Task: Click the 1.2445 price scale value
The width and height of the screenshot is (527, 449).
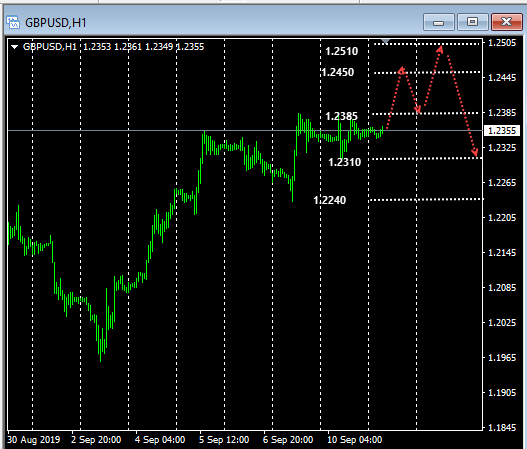Action: 502,78
